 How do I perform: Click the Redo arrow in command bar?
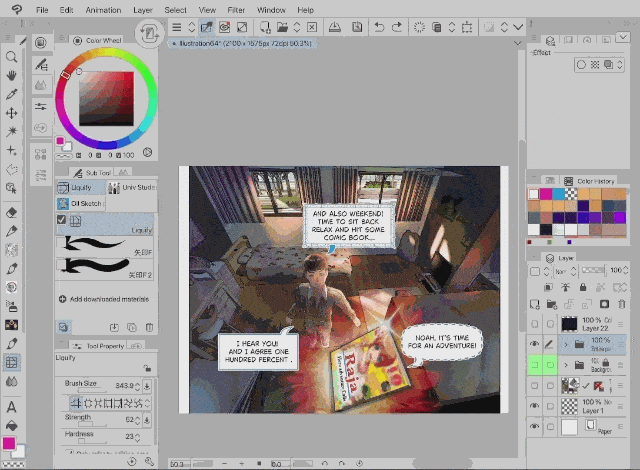(397, 27)
